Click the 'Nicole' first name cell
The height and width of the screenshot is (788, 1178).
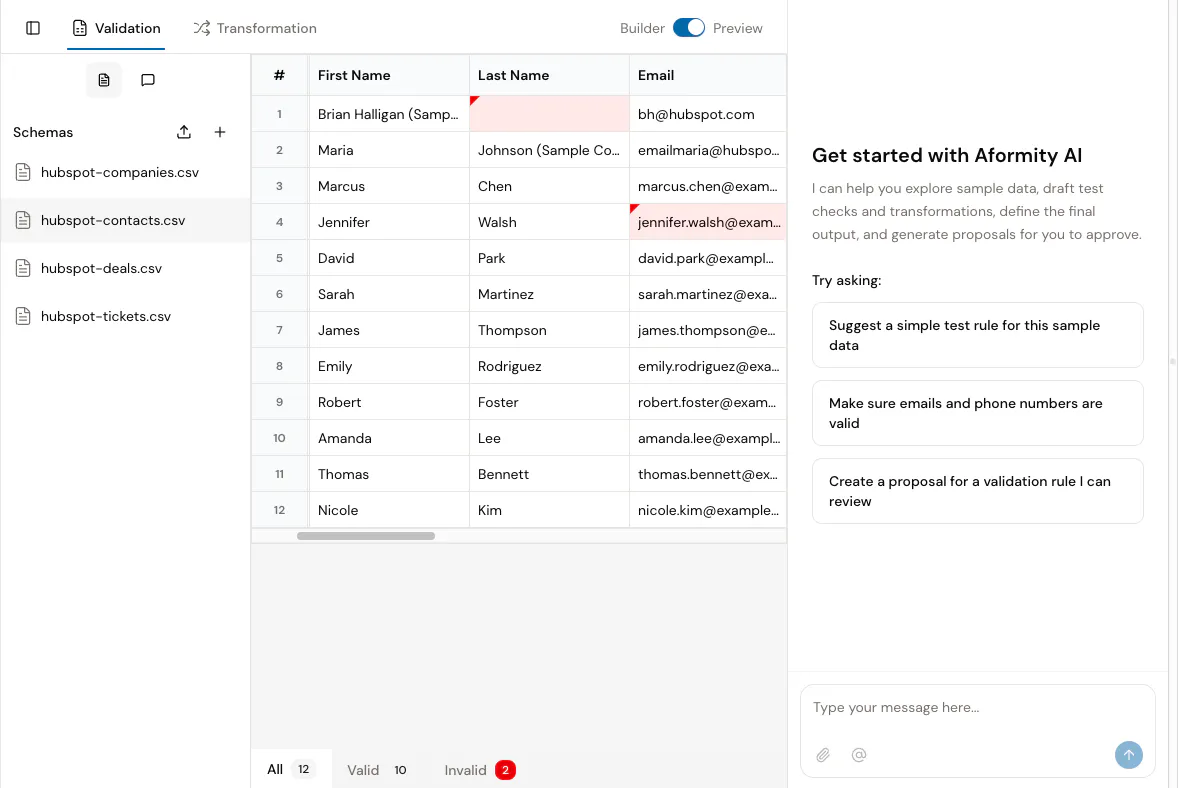click(x=389, y=511)
